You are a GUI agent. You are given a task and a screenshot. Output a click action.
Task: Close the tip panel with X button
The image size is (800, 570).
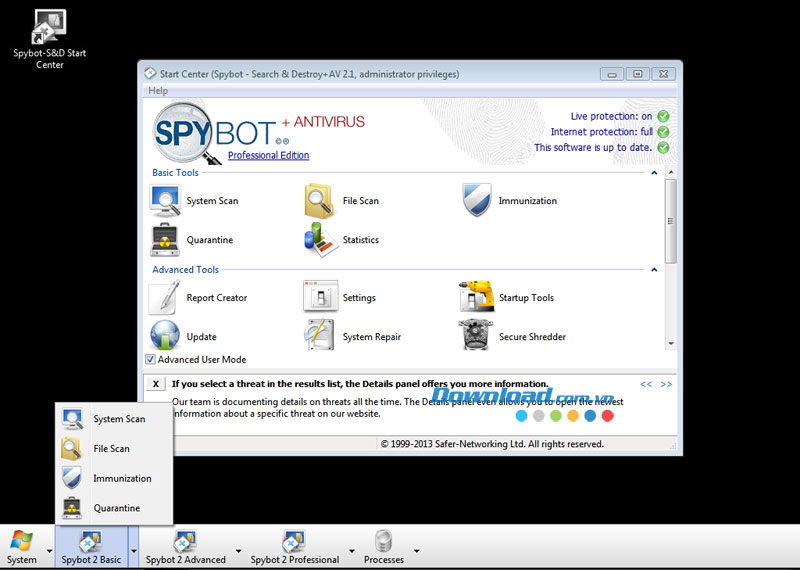(155, 384)
